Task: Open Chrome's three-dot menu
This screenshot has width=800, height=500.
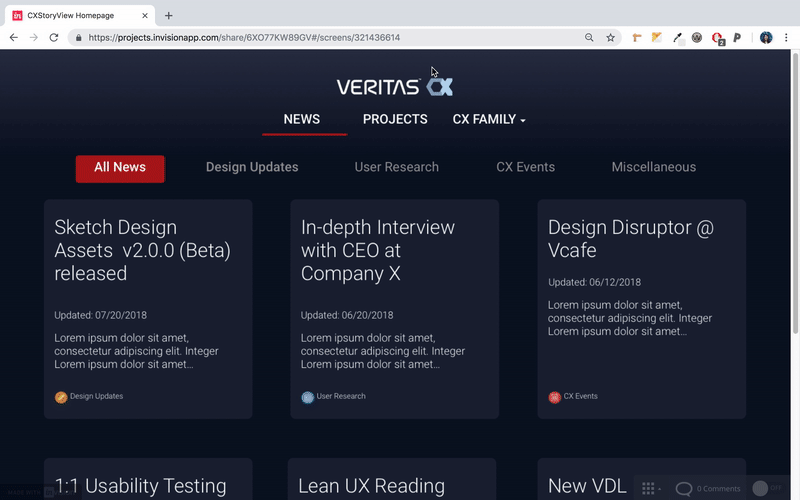Action: pos(786,37)
